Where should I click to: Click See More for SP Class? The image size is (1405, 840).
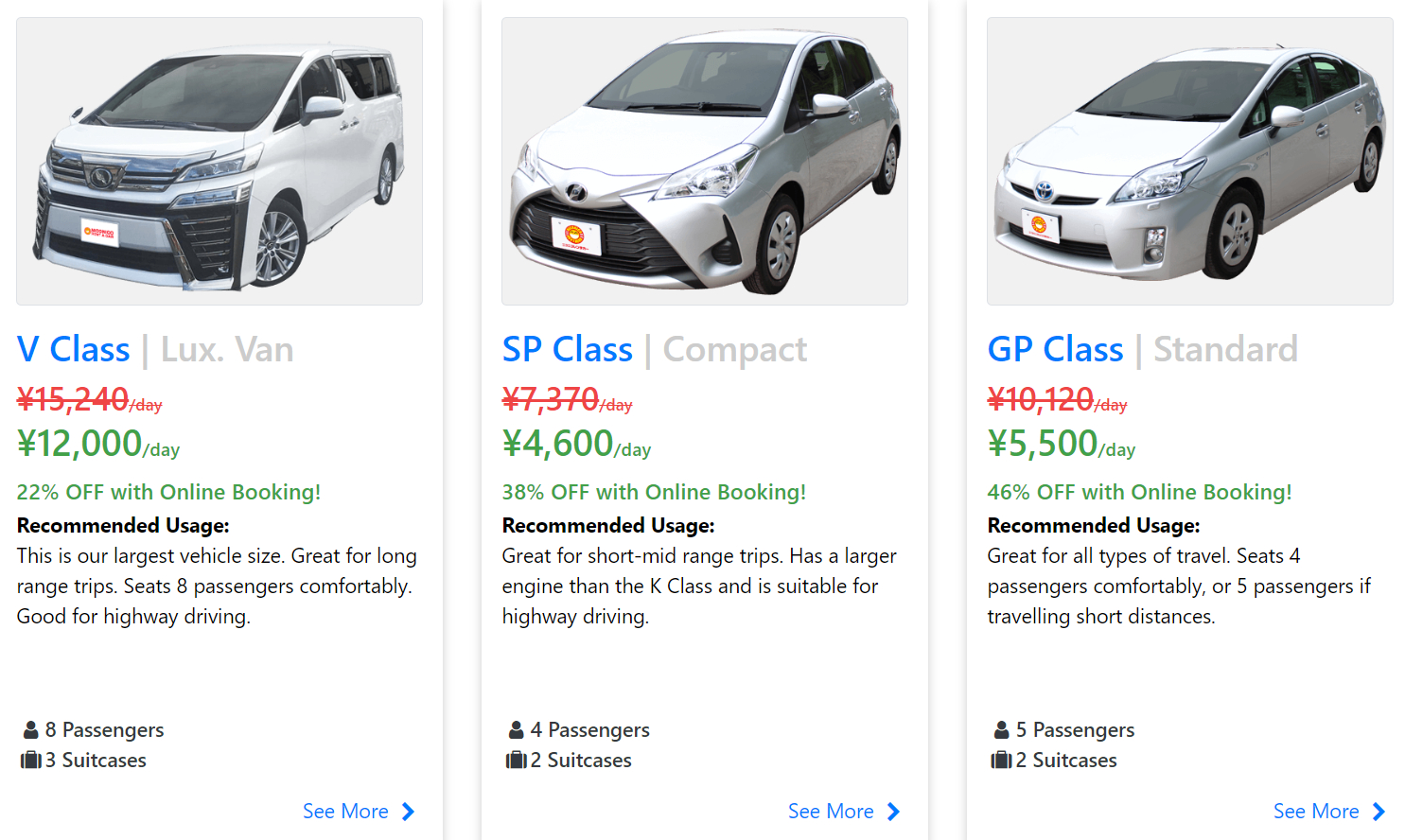click(x=831, y=812)
